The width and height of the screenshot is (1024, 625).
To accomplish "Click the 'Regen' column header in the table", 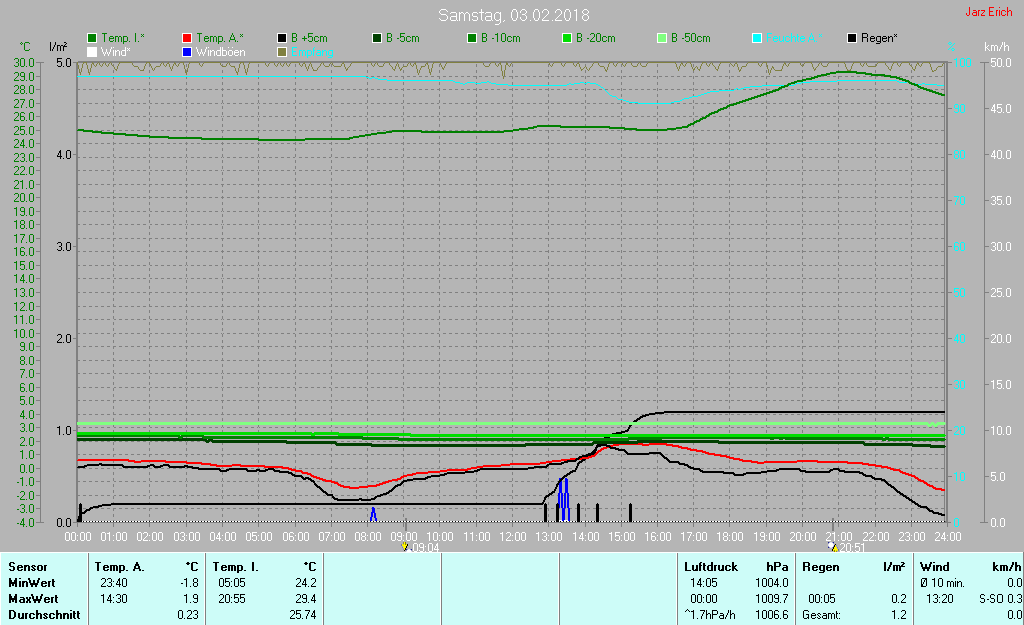I will 820,567.
